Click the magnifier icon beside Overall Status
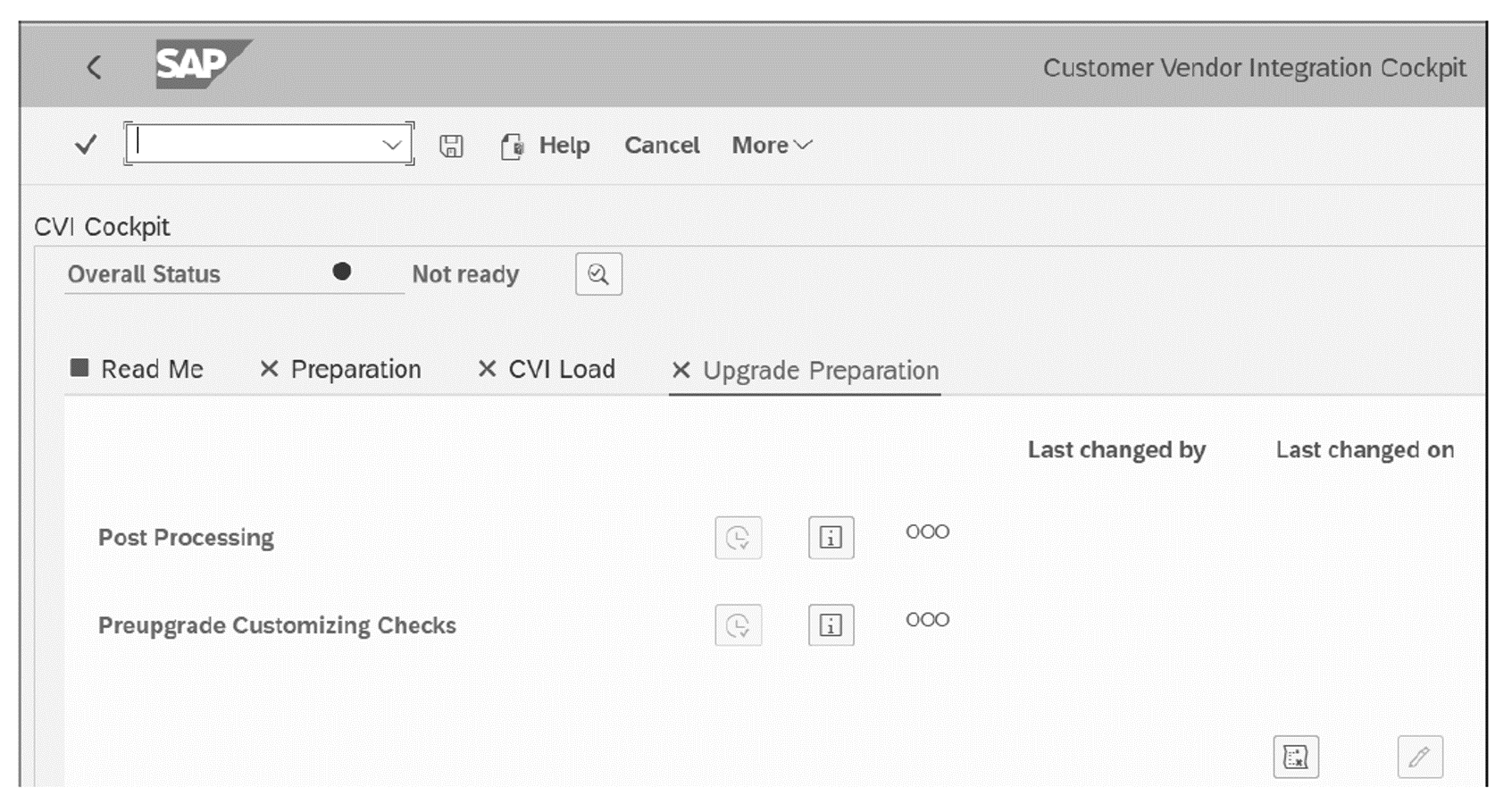Viewport: 1512px width, 804px height. [x=597, y=273]
